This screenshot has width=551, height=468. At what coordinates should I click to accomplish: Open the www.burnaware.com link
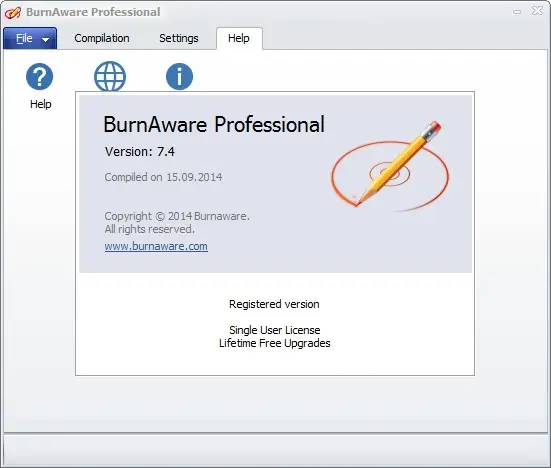click(x=156, y=246)
